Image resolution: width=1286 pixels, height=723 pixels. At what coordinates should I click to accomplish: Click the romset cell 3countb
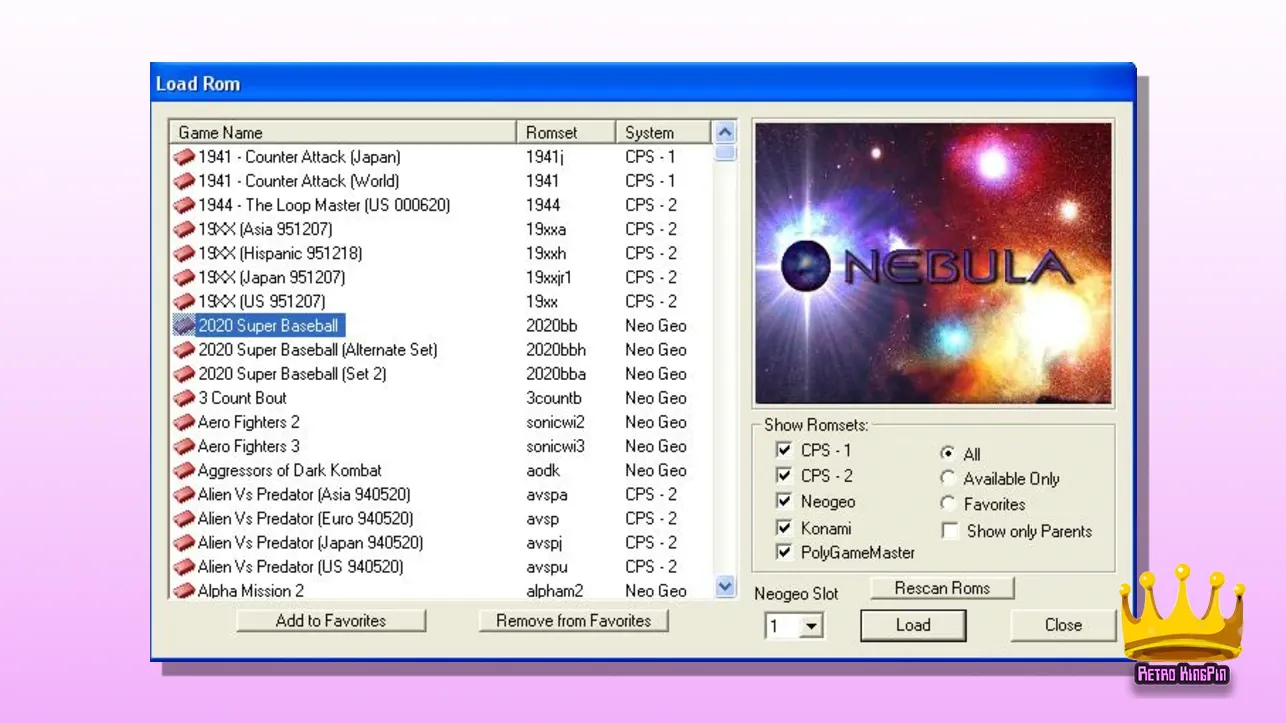point(553,398)
